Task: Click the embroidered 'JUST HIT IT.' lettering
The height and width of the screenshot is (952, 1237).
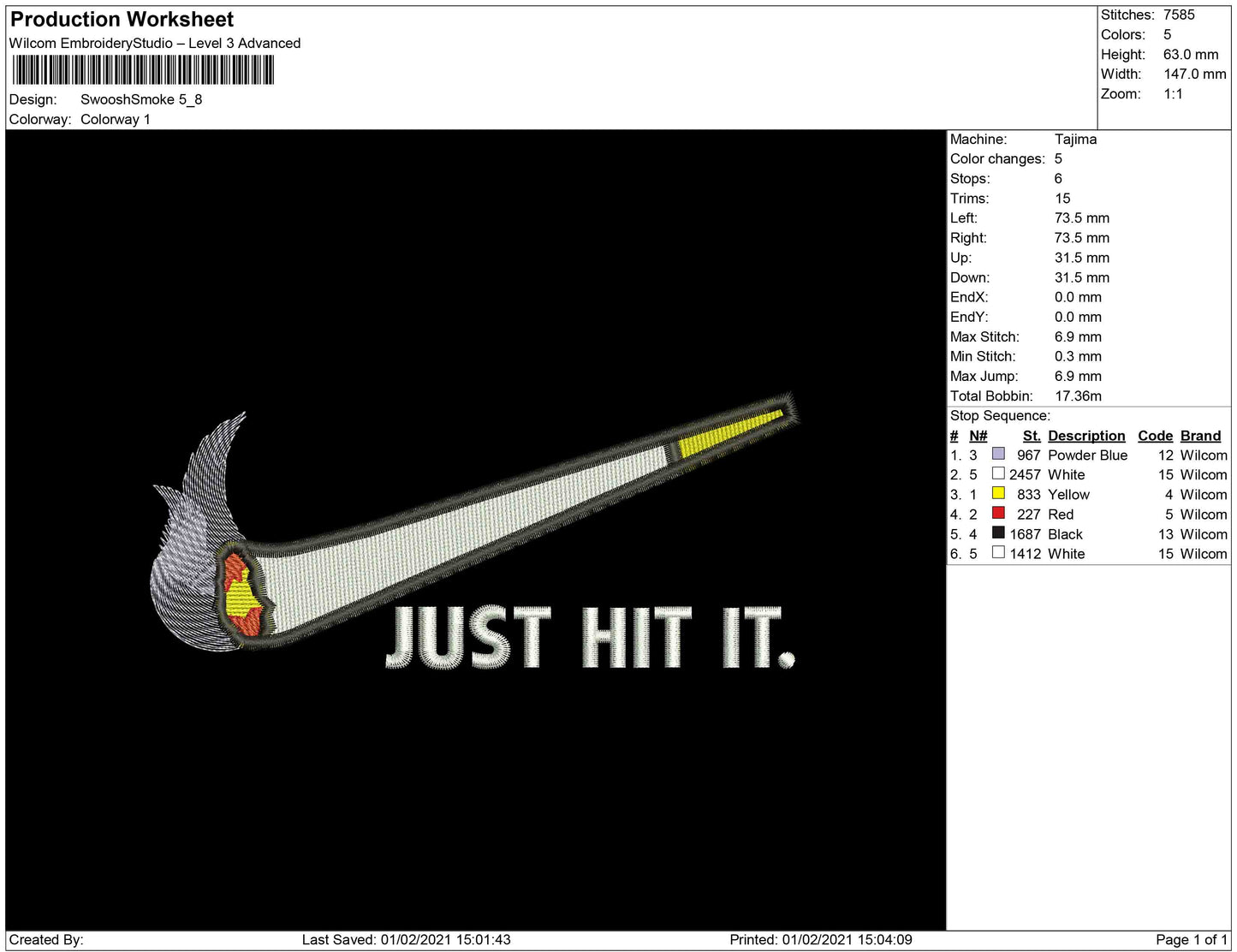Action: tap(591, 637)
